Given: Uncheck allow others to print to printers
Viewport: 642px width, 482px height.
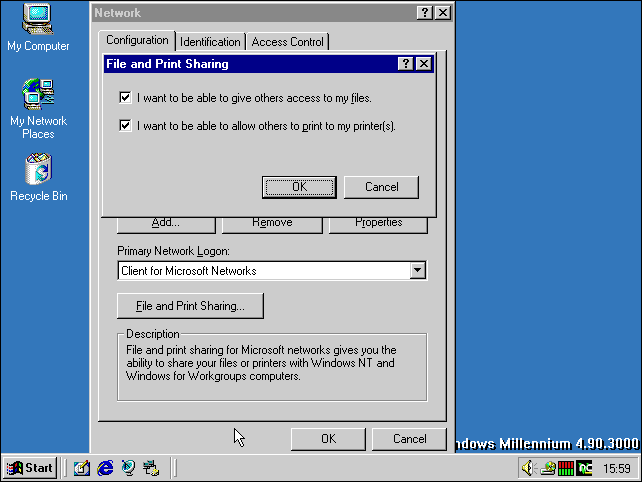Looking at the screenshot, I should click(125, 125).
